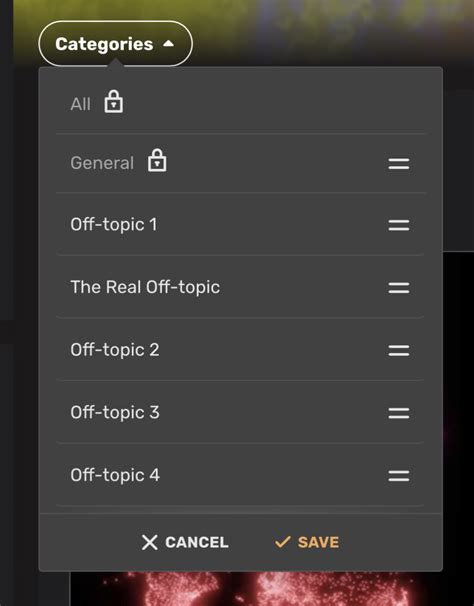Image resolution: width=474 pixels, height=606 pixels.
Task: Choose The Real Off-topic category
Action: click(x=145, y=287)
